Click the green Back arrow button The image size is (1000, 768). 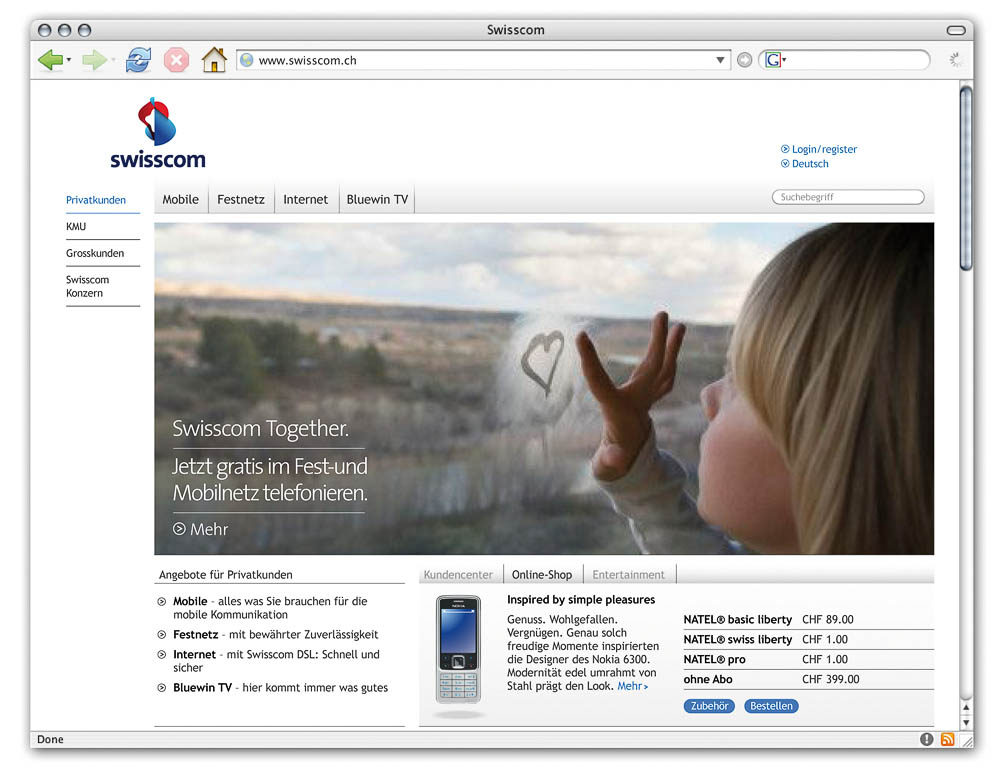pos(50,60)
